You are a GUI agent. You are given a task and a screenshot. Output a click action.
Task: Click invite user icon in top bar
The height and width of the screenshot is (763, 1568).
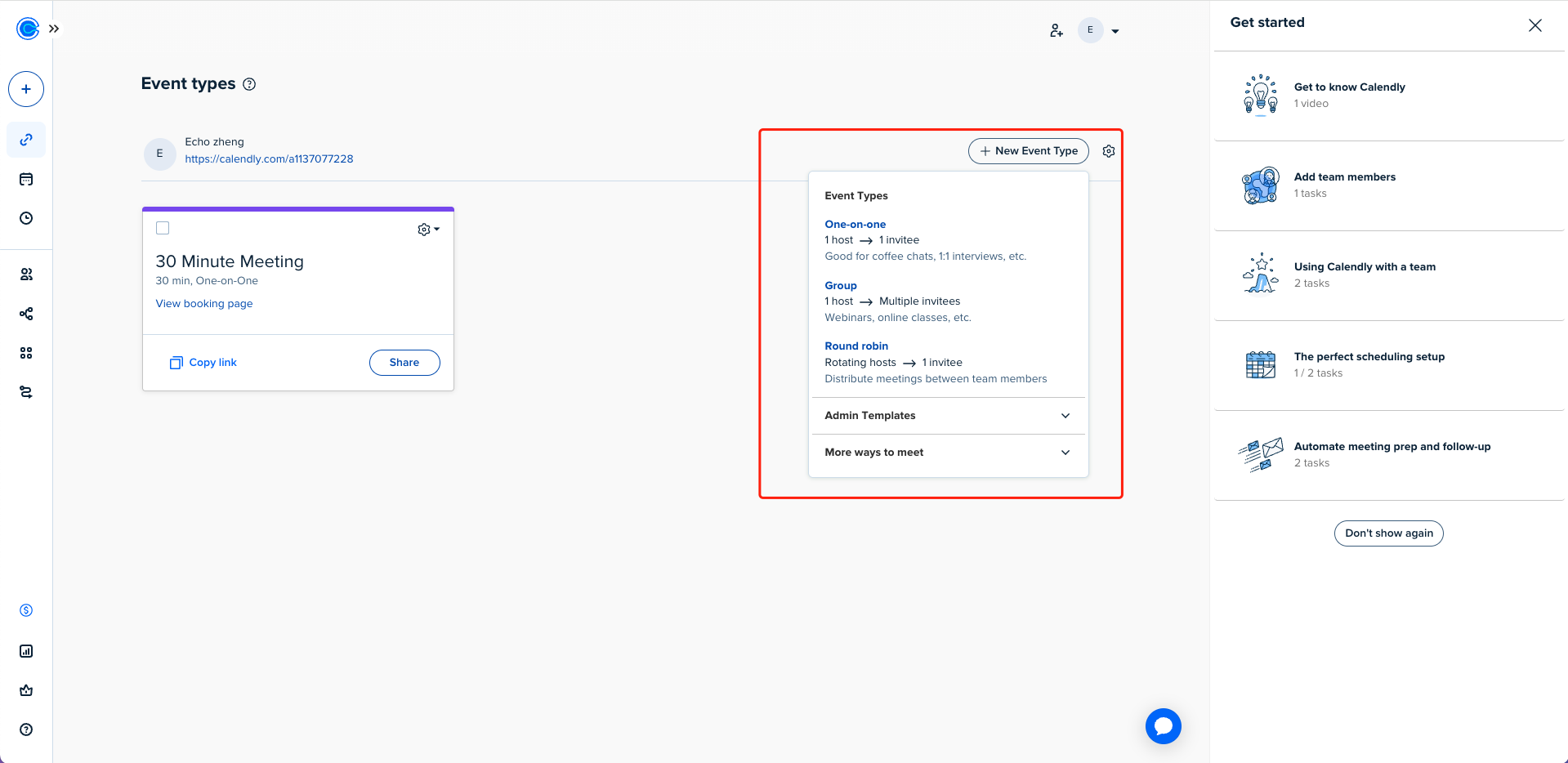[x=1057, y=30]
